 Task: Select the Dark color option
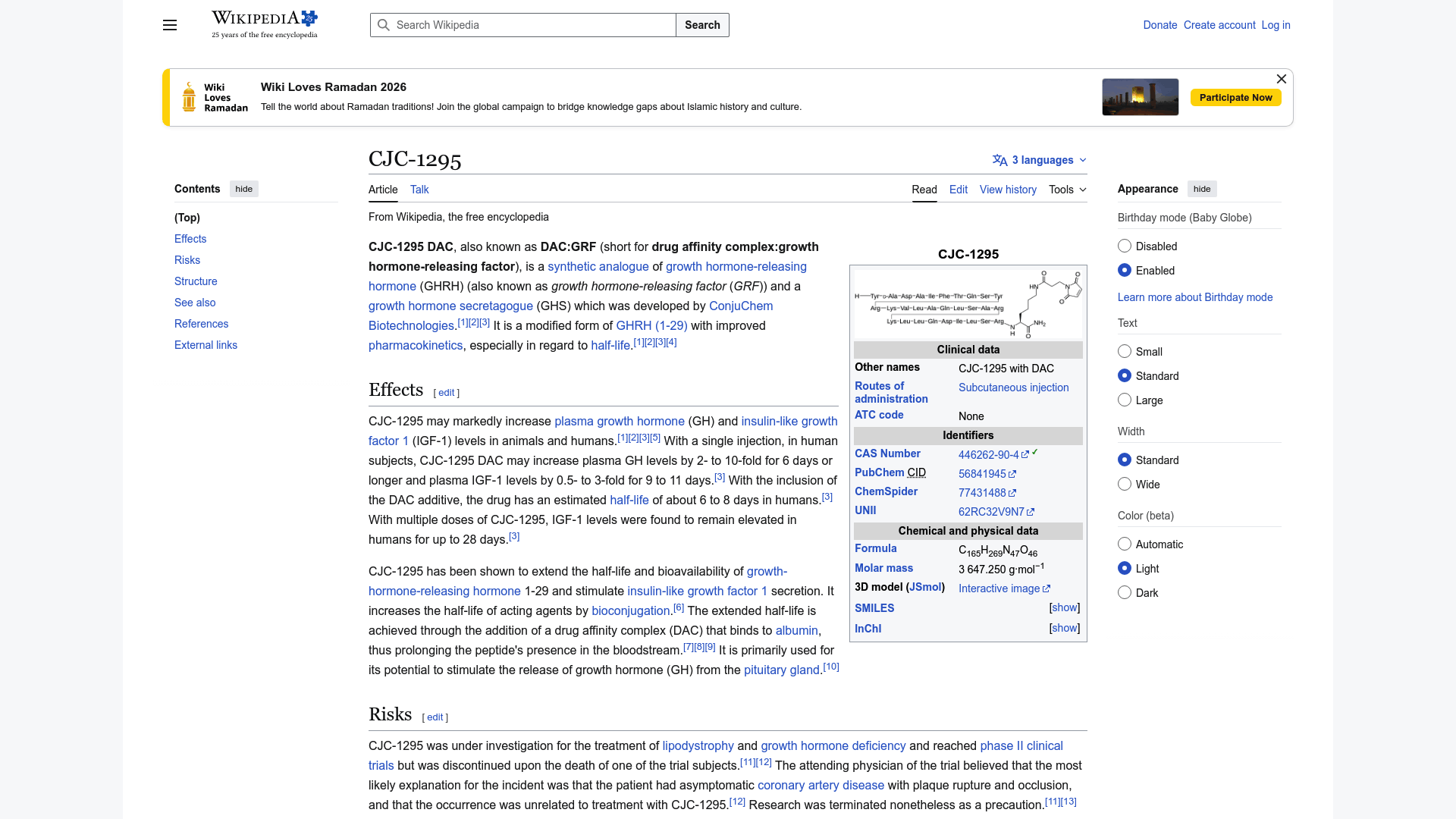[1125, 593]
